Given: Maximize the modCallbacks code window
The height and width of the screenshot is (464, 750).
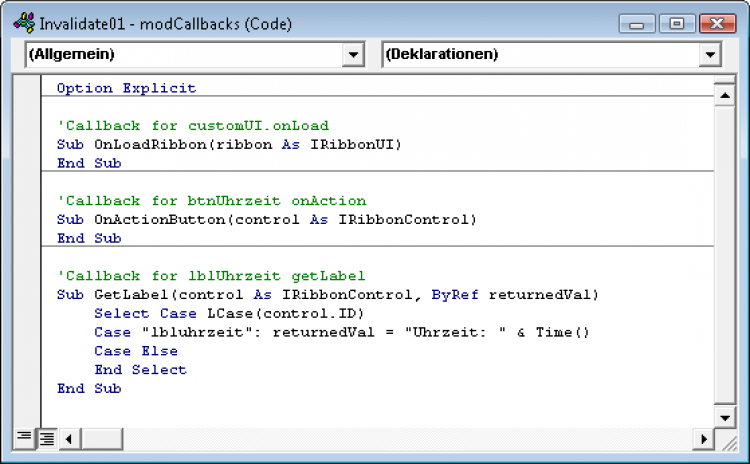Looking at the screenshot, I should point(677,22).
